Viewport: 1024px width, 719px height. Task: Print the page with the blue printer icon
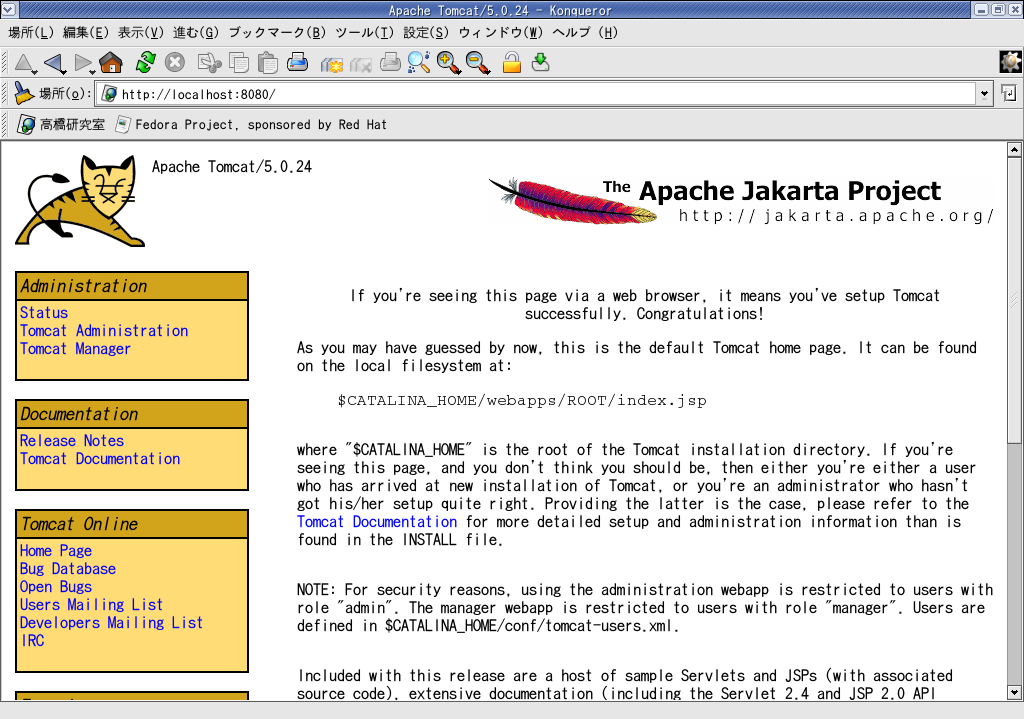coord(297,62)
